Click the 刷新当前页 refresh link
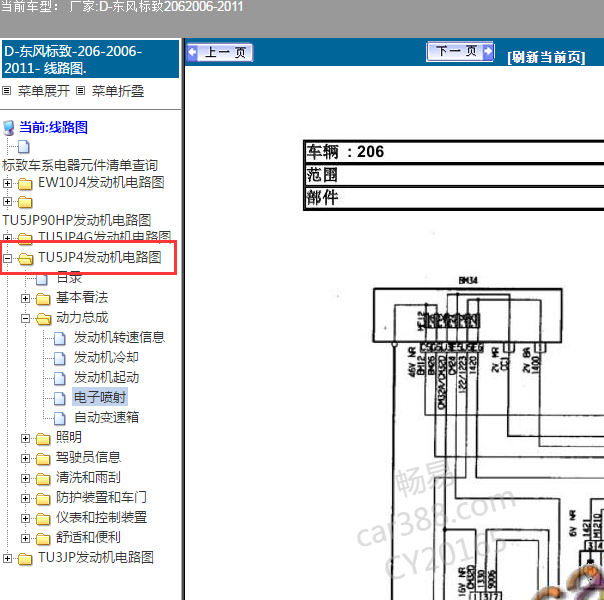This screenshot has height=600, width=604. click(x=546, y=57)
